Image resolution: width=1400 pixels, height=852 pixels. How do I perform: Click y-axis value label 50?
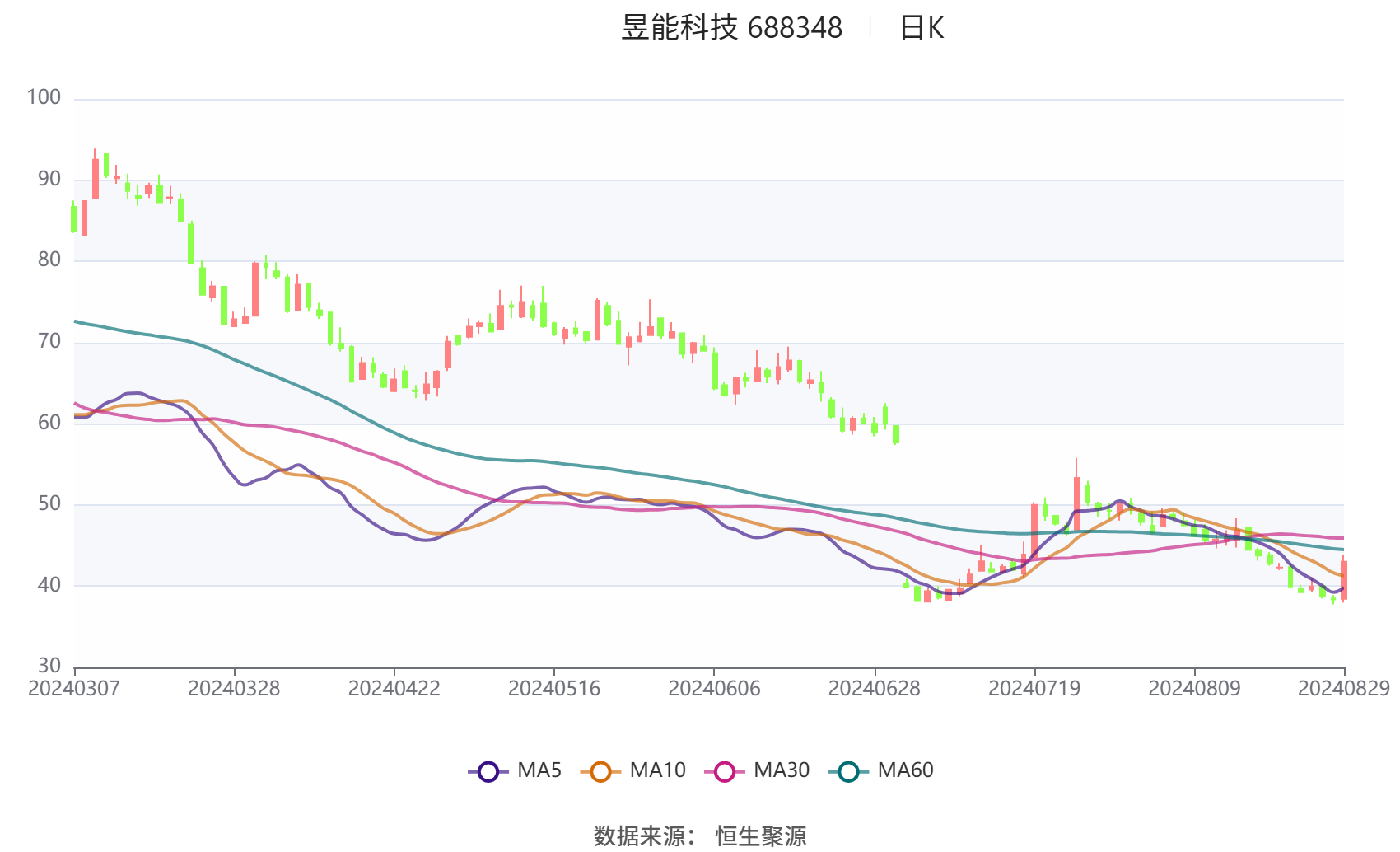[x=49, y=503]
